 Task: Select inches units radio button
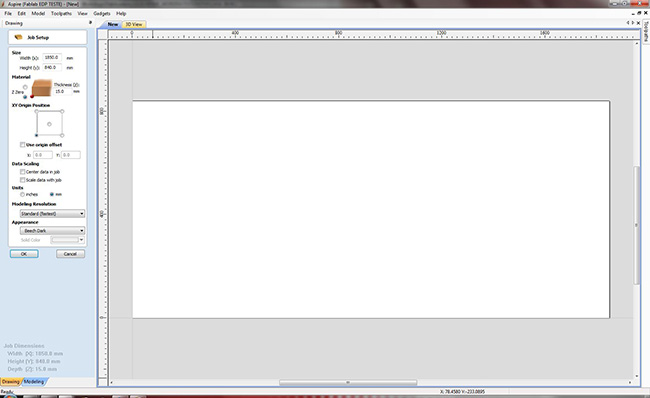tap(22, 194)
